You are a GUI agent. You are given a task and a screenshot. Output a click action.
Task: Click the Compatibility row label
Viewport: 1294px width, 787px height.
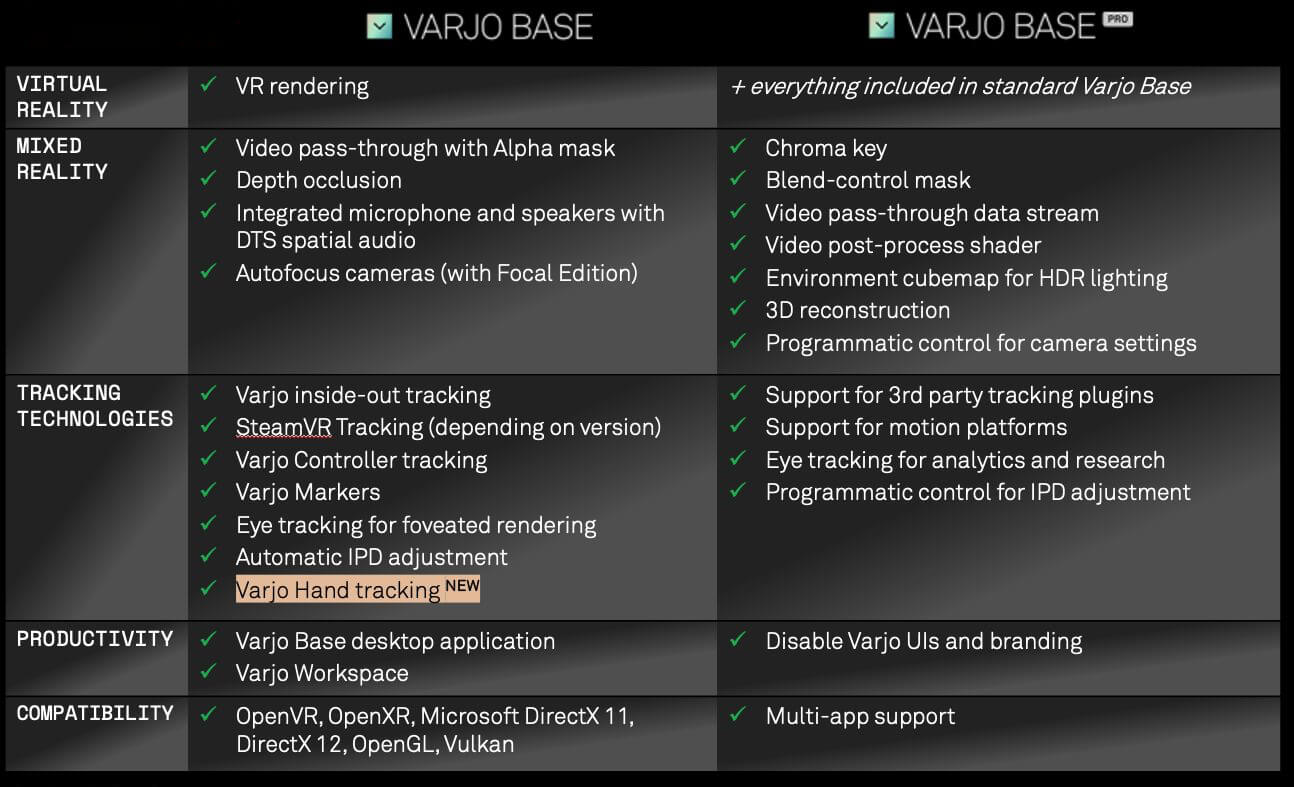95,714
